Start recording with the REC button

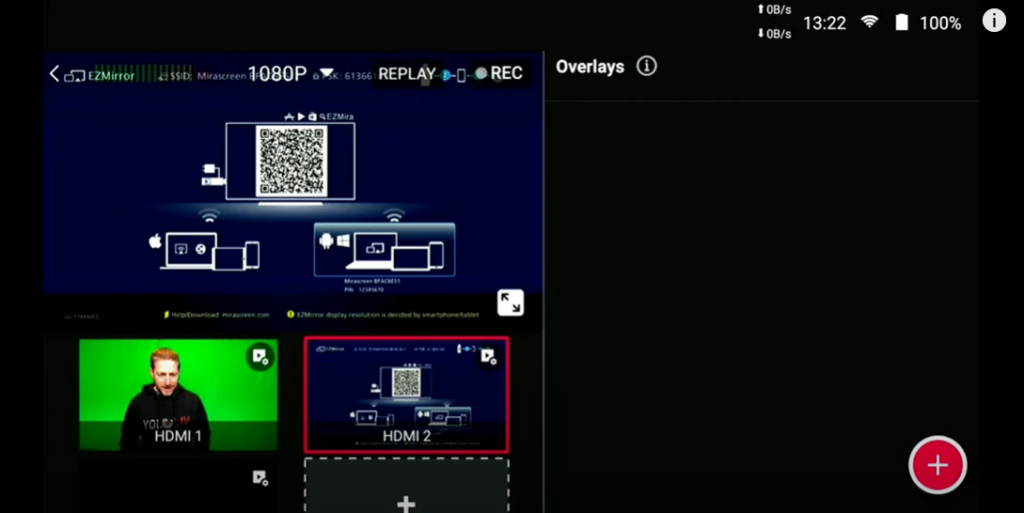pyautogui.click(x=499, y=73)
